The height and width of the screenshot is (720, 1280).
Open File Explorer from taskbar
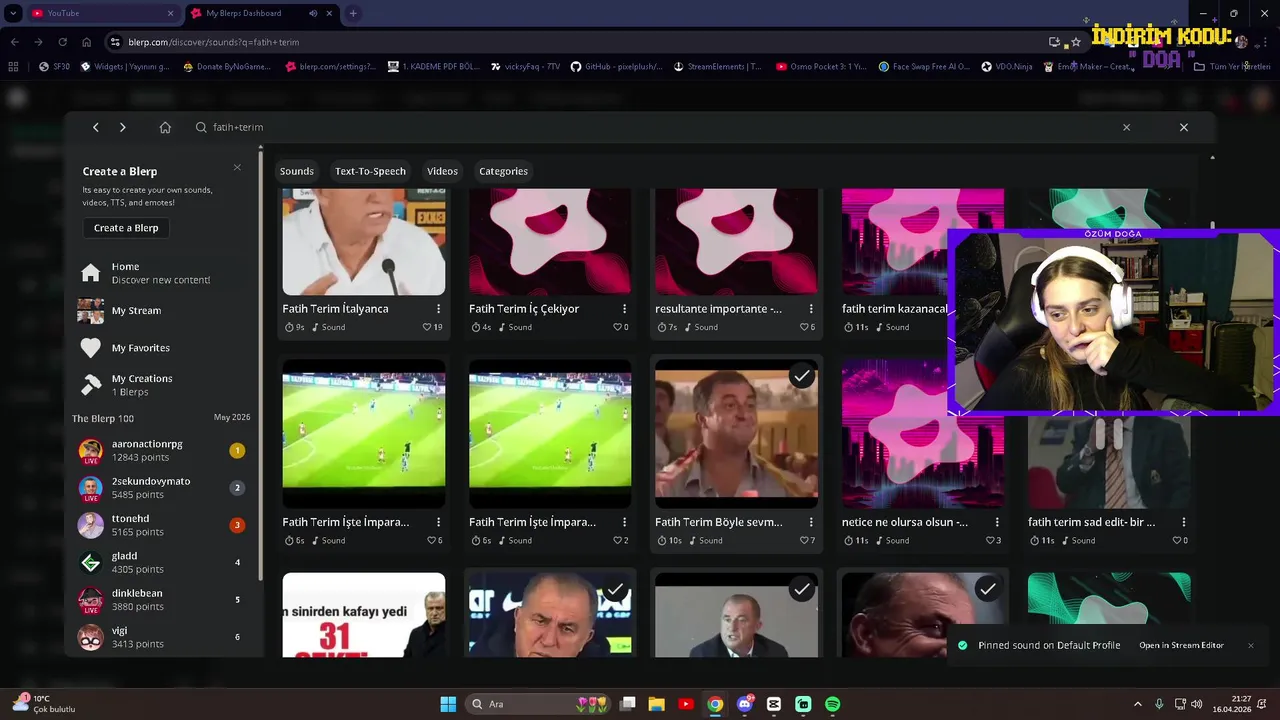pyautogui.click(x=656, y=704)
